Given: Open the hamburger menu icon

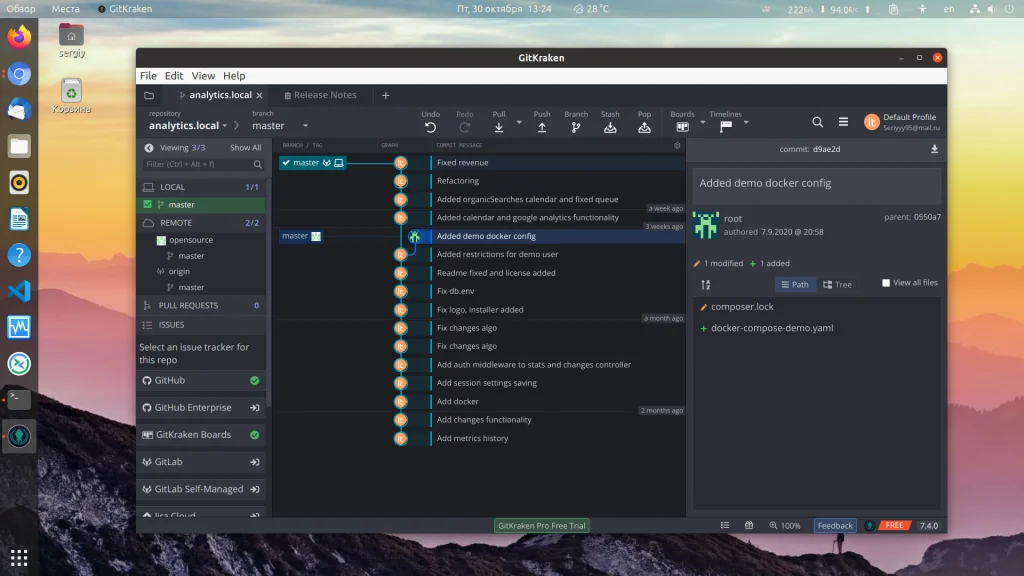Looking at the screenshot, I should pyautogui.click(x=843, y=122).
